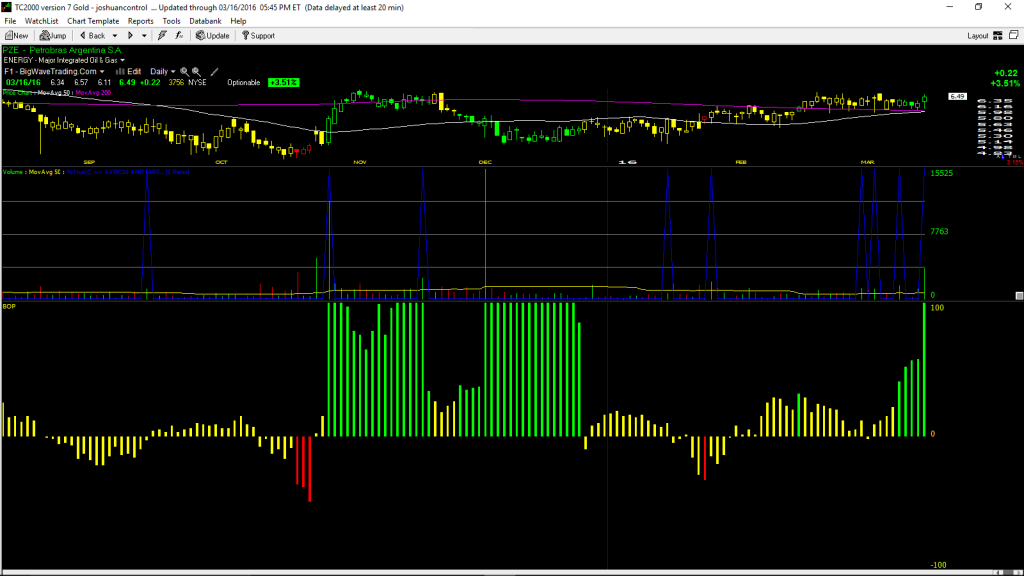Click the lightning bolt icon
Image resolution: width=1024 pixels, height=576 pixels.
click(162, 36)
